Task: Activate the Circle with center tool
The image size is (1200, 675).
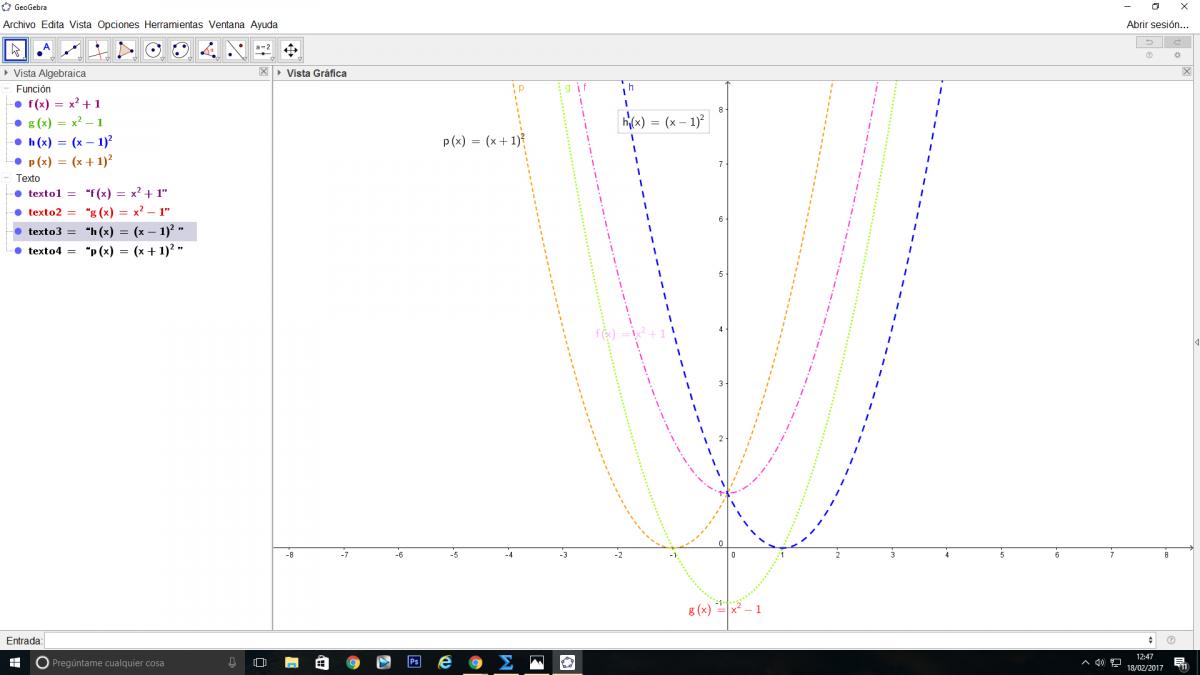Action: pos(153,49)
